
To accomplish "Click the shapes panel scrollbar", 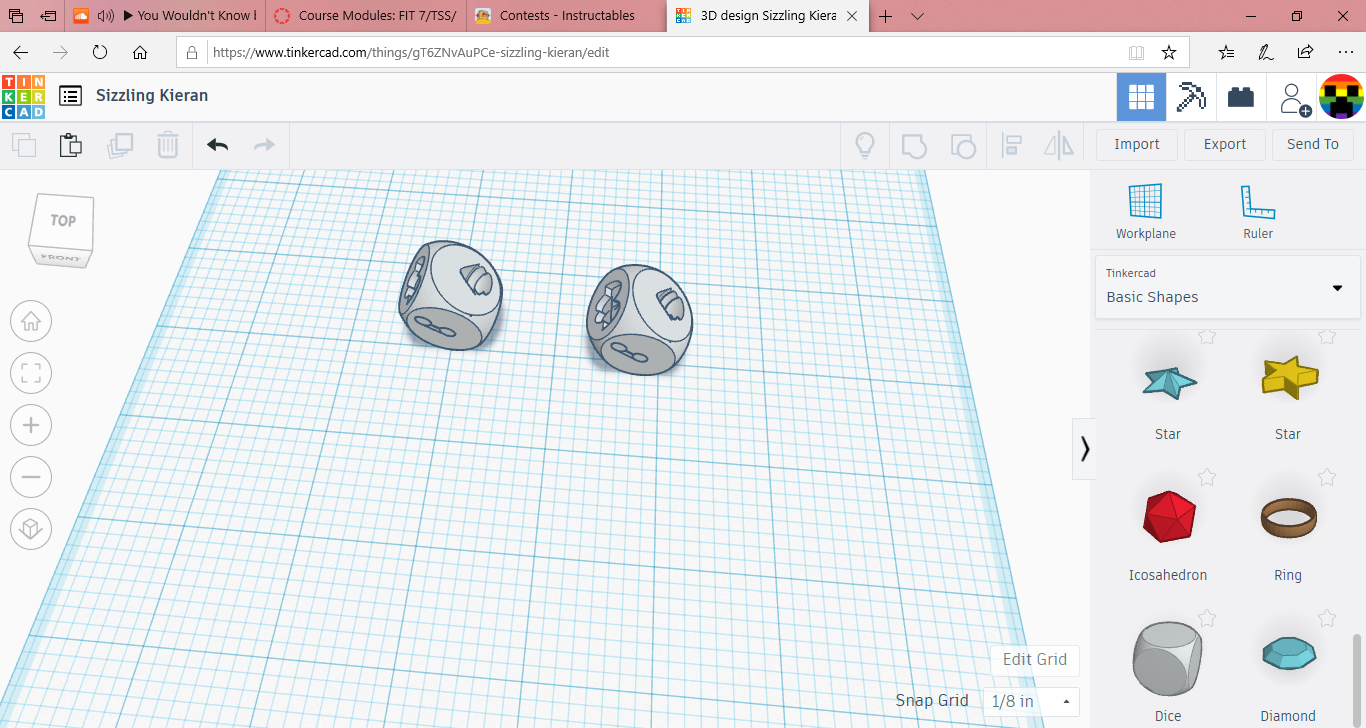I will tap(1357, 680).
